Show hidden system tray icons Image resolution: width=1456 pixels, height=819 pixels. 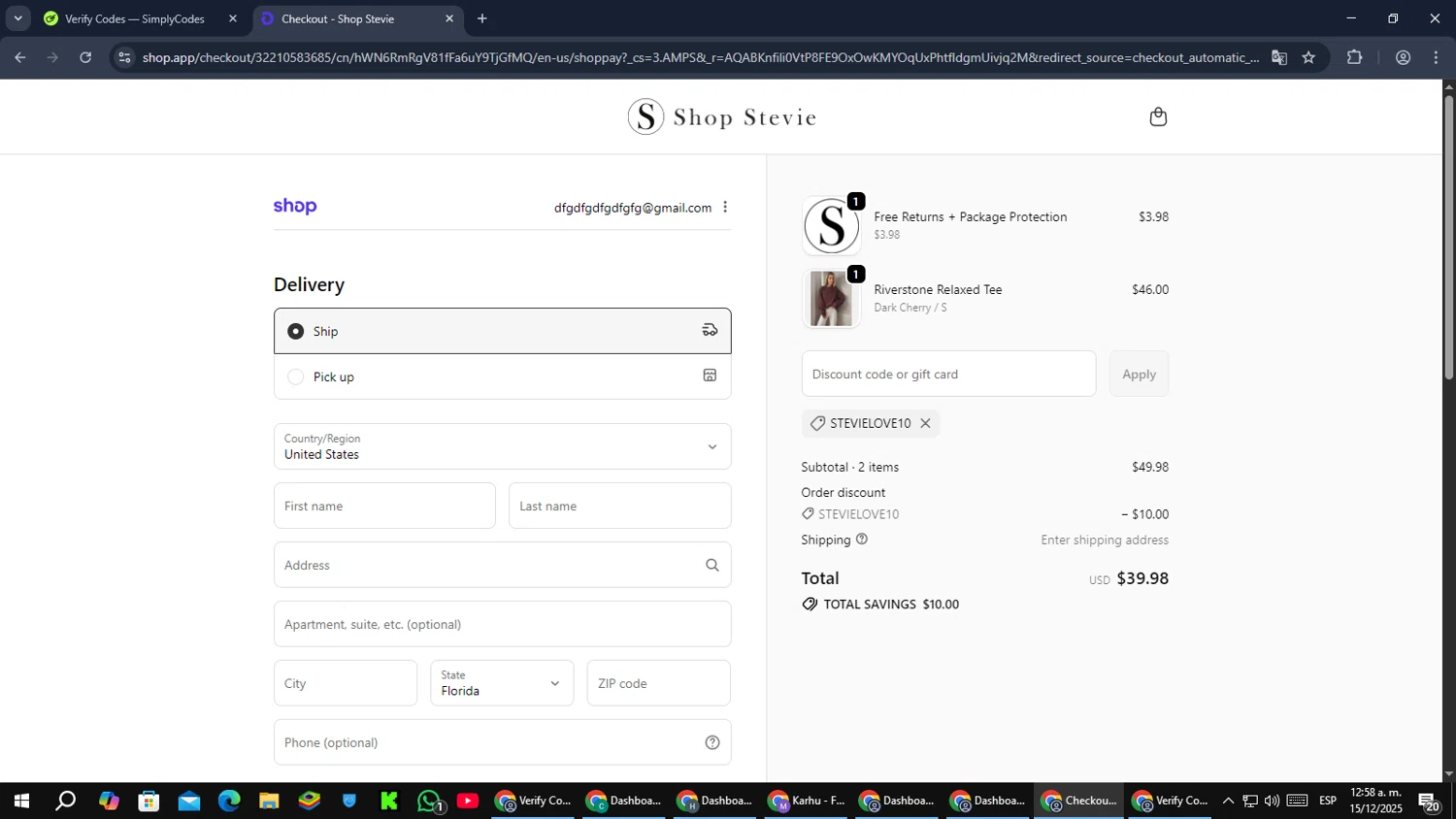point(1228,801)
